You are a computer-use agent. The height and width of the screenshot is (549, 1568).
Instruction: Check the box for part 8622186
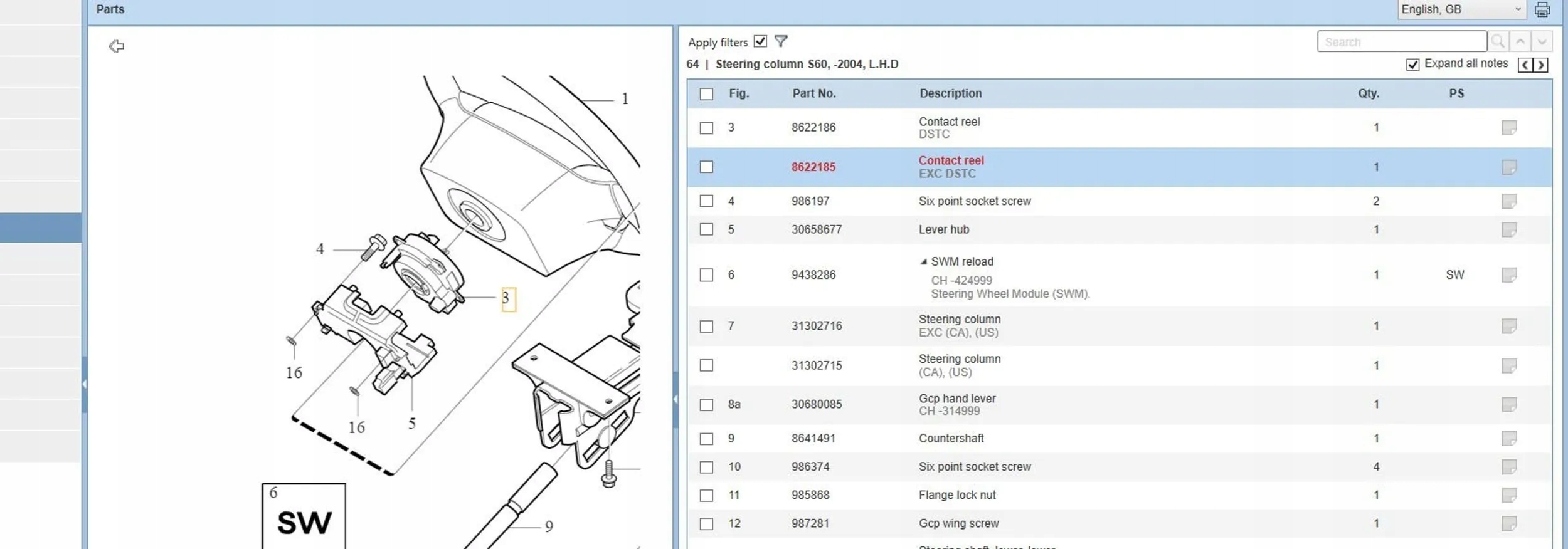(x=706, y=128)
